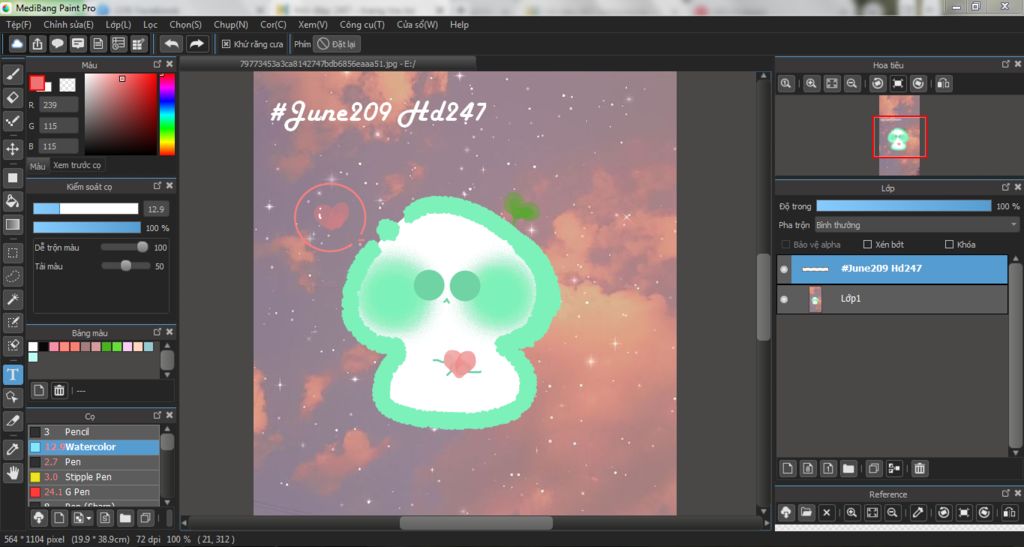Open the Lọc menu

coord(150,24)
